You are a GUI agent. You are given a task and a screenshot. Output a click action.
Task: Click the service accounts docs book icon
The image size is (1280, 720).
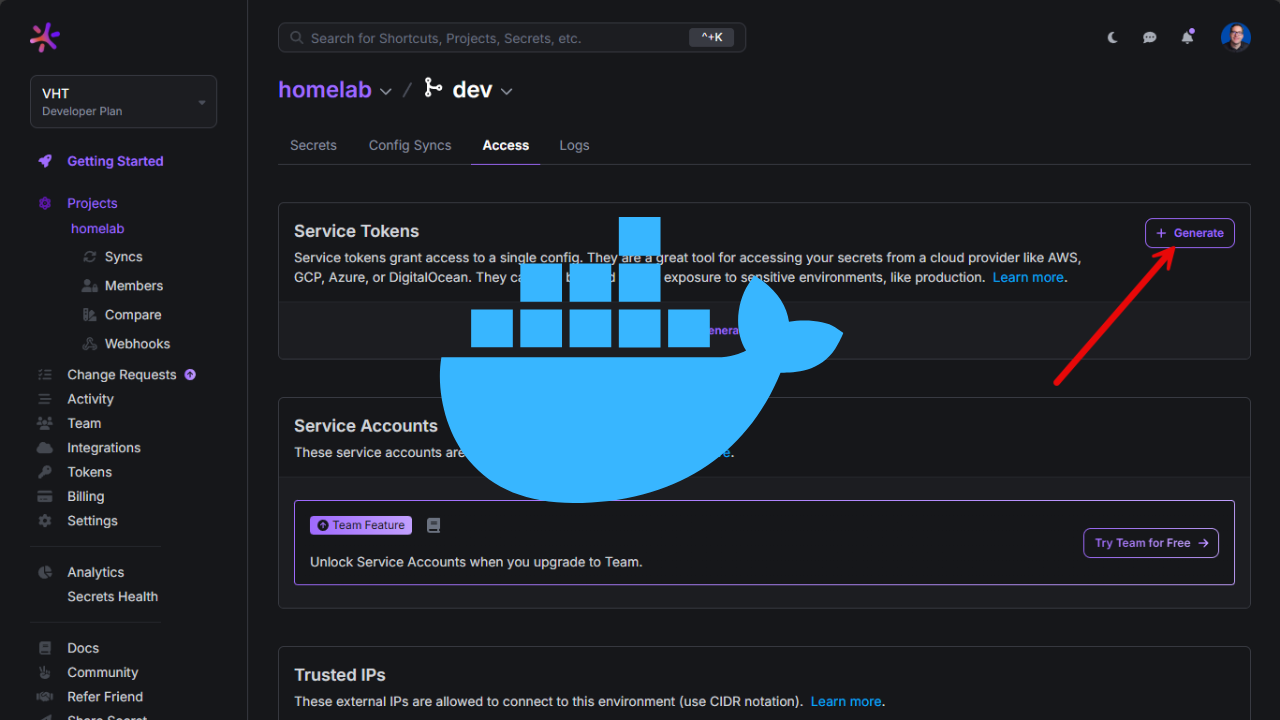click(433, 525)
